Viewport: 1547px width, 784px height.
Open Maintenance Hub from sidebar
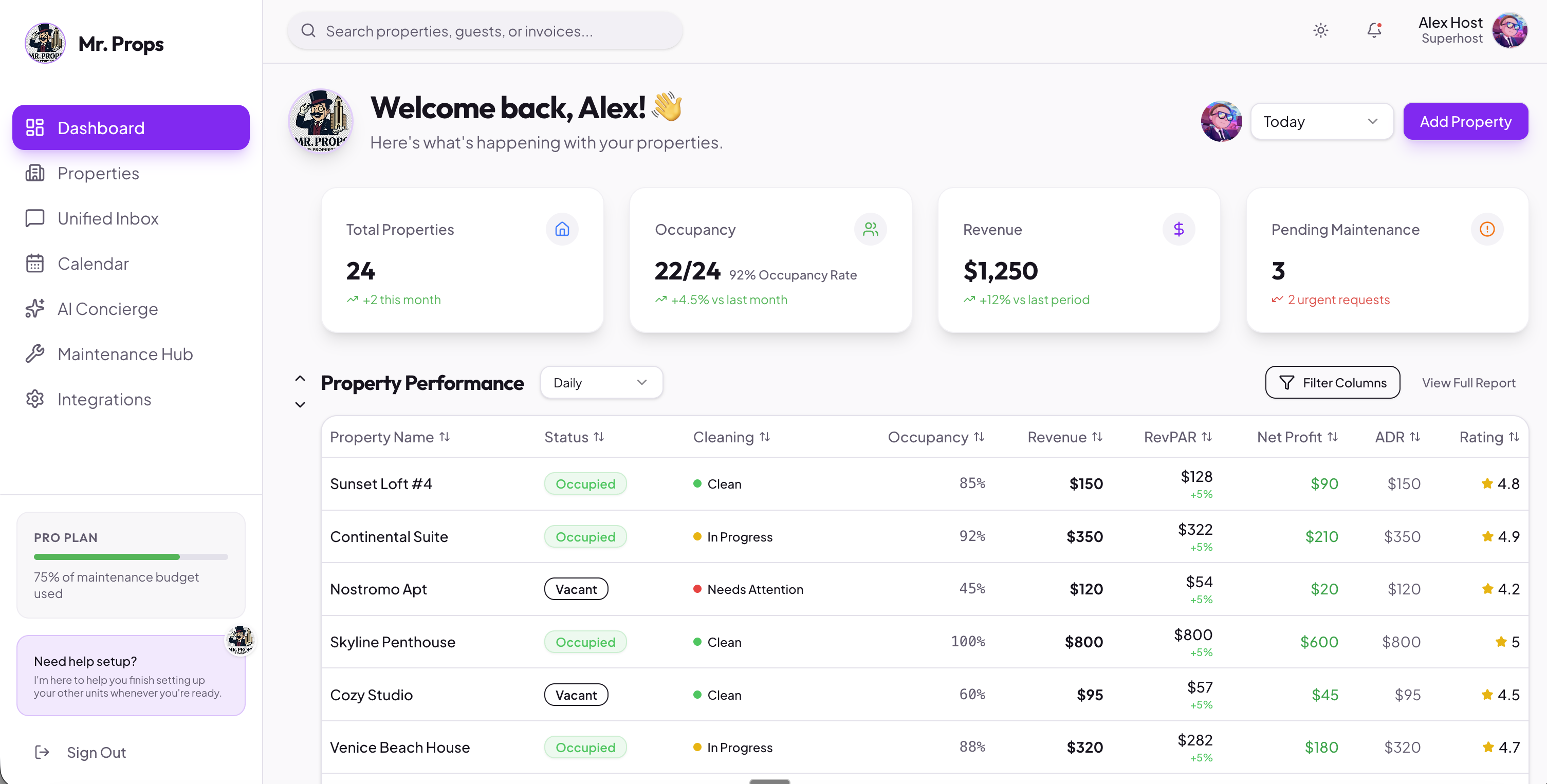pyautogui.click(x=125, y=354)
